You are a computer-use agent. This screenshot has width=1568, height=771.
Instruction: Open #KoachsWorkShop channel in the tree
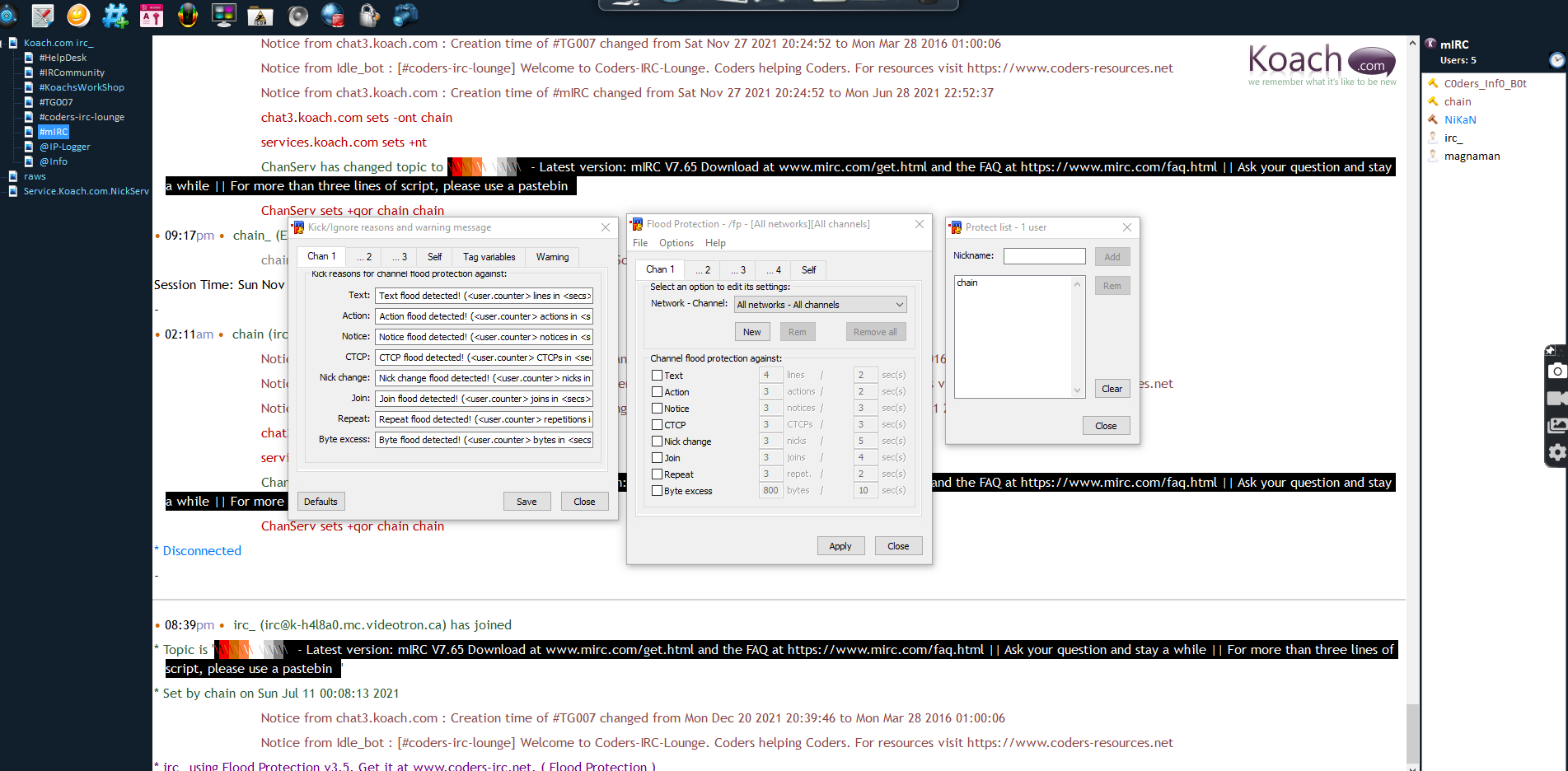pos(82,87)
